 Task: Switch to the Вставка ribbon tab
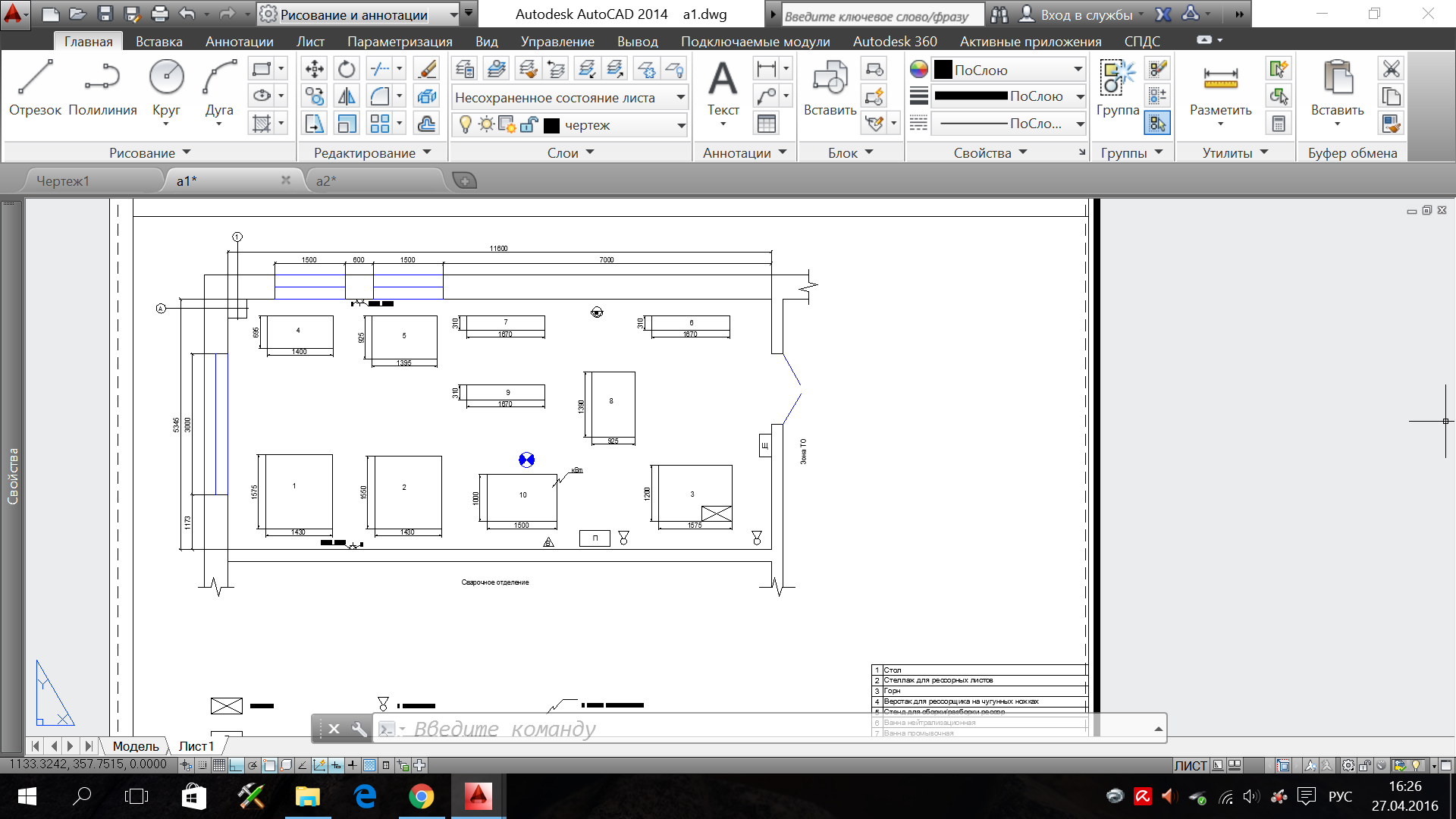158,42
